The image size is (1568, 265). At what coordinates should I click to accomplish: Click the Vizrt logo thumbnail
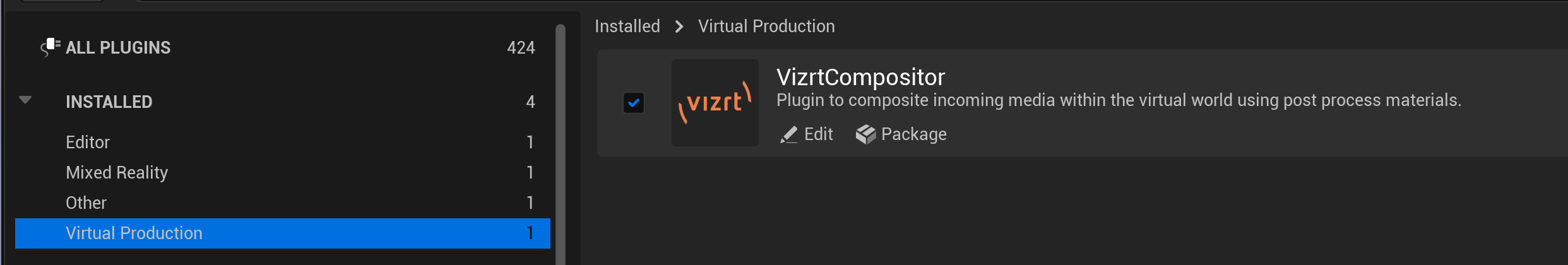[x=715, y=103]
